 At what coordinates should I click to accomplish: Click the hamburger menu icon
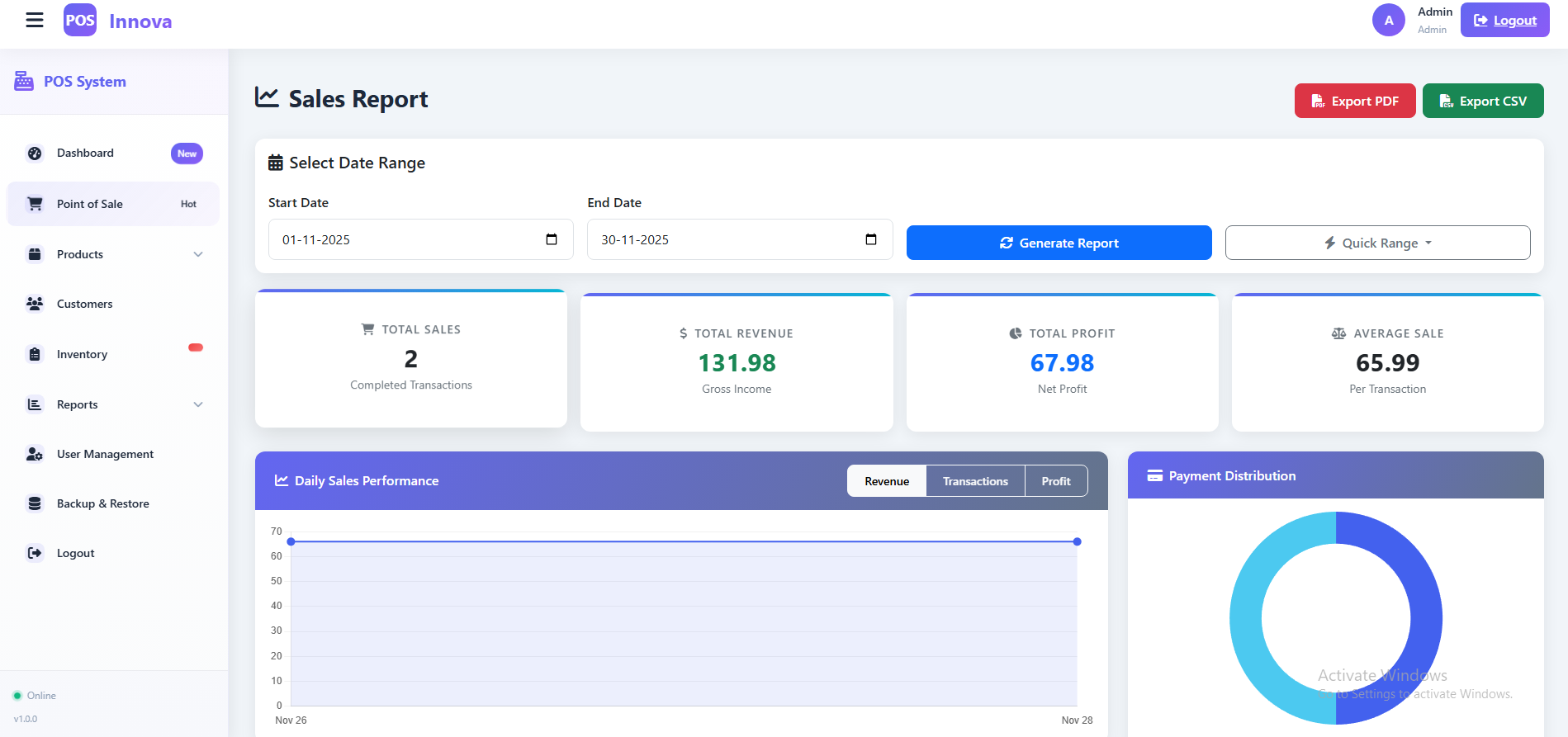(x=35, y=21)
